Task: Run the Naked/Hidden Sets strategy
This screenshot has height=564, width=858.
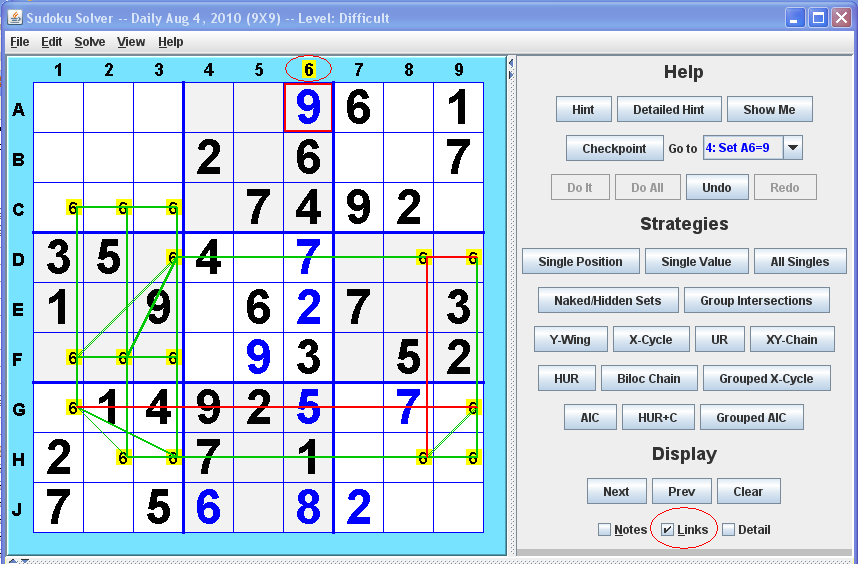Action: tap(608, 300)
